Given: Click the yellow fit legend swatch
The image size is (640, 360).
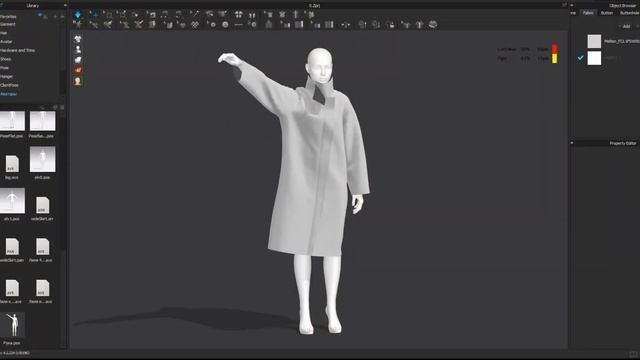Looking at the screenshot, I should (554, 58).
